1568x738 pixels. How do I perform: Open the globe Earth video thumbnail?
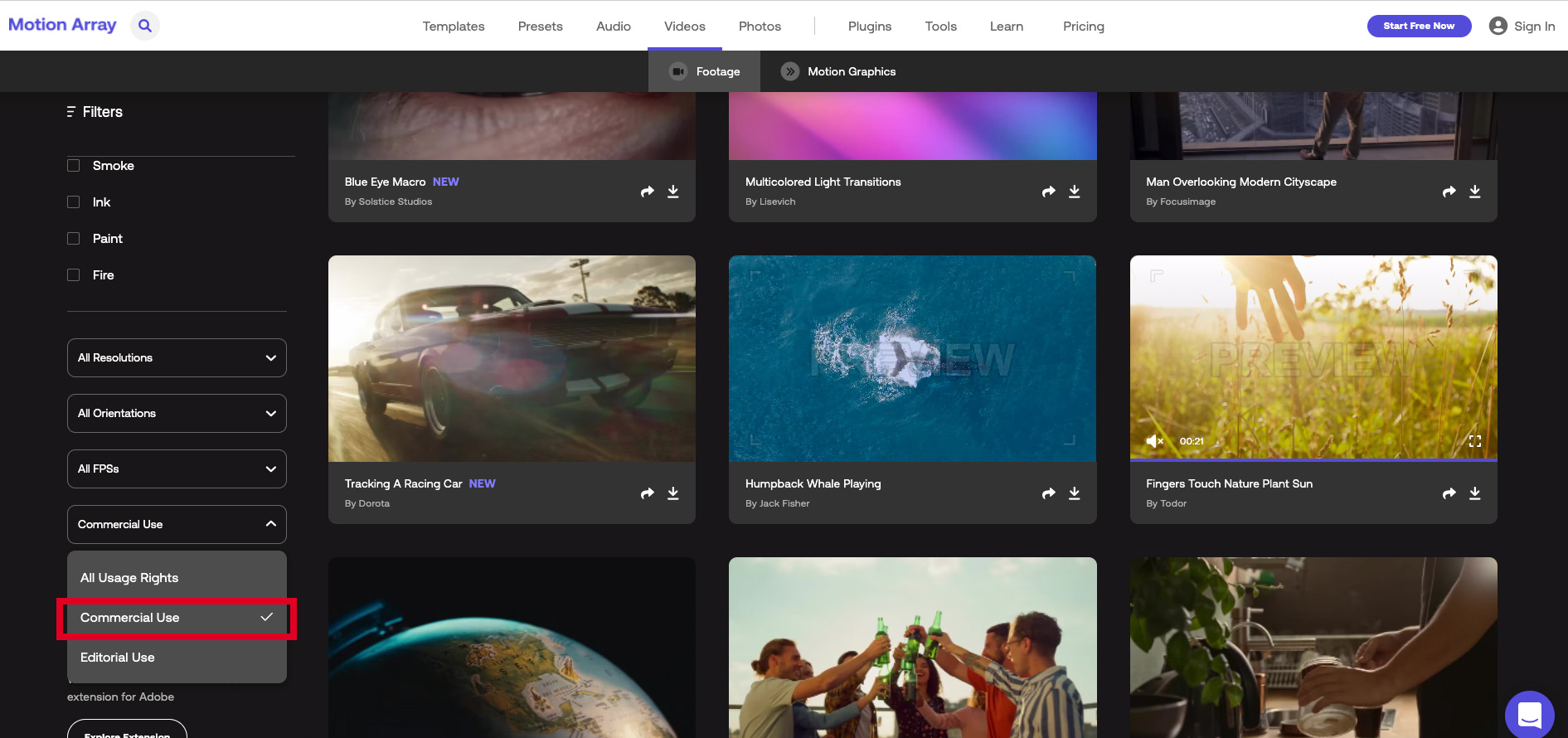[x=512, y=648]
